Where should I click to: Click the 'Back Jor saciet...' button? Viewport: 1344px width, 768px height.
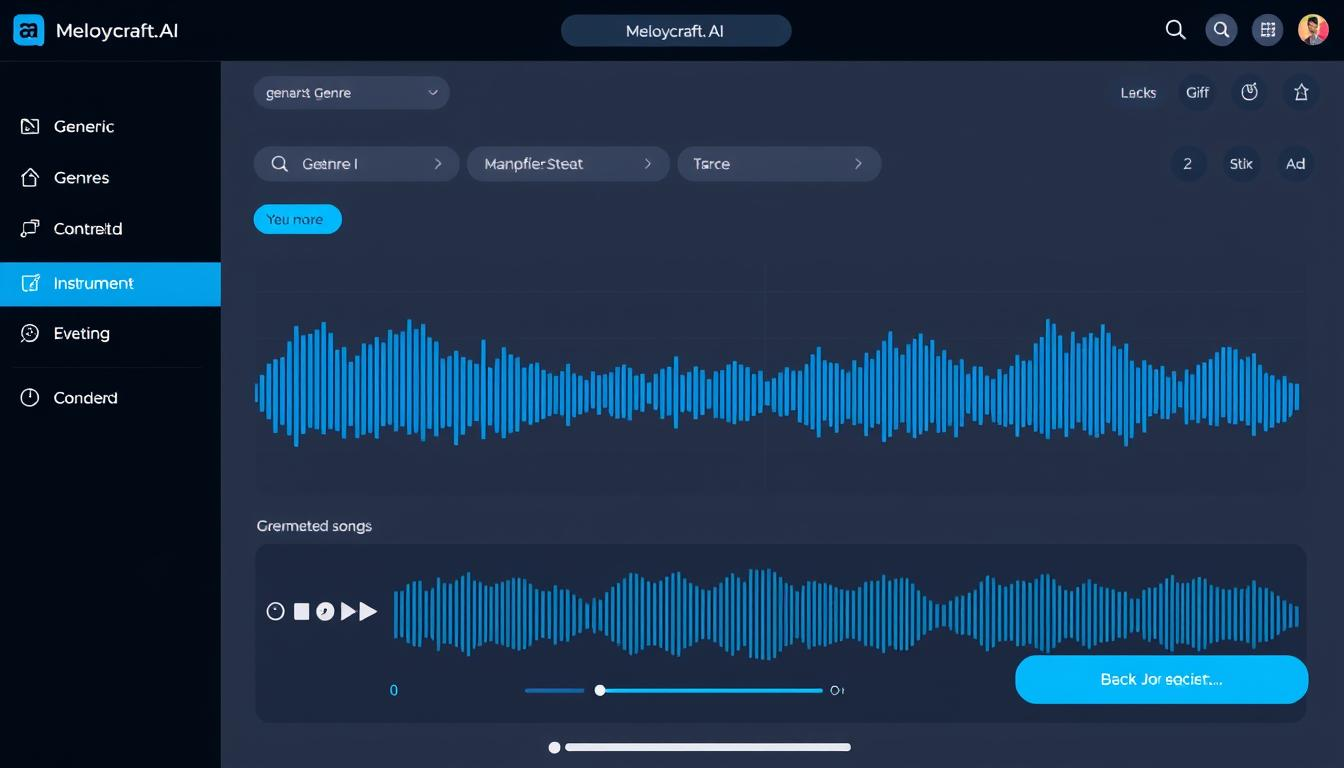pyautogui.click(x=1161, y=680)
